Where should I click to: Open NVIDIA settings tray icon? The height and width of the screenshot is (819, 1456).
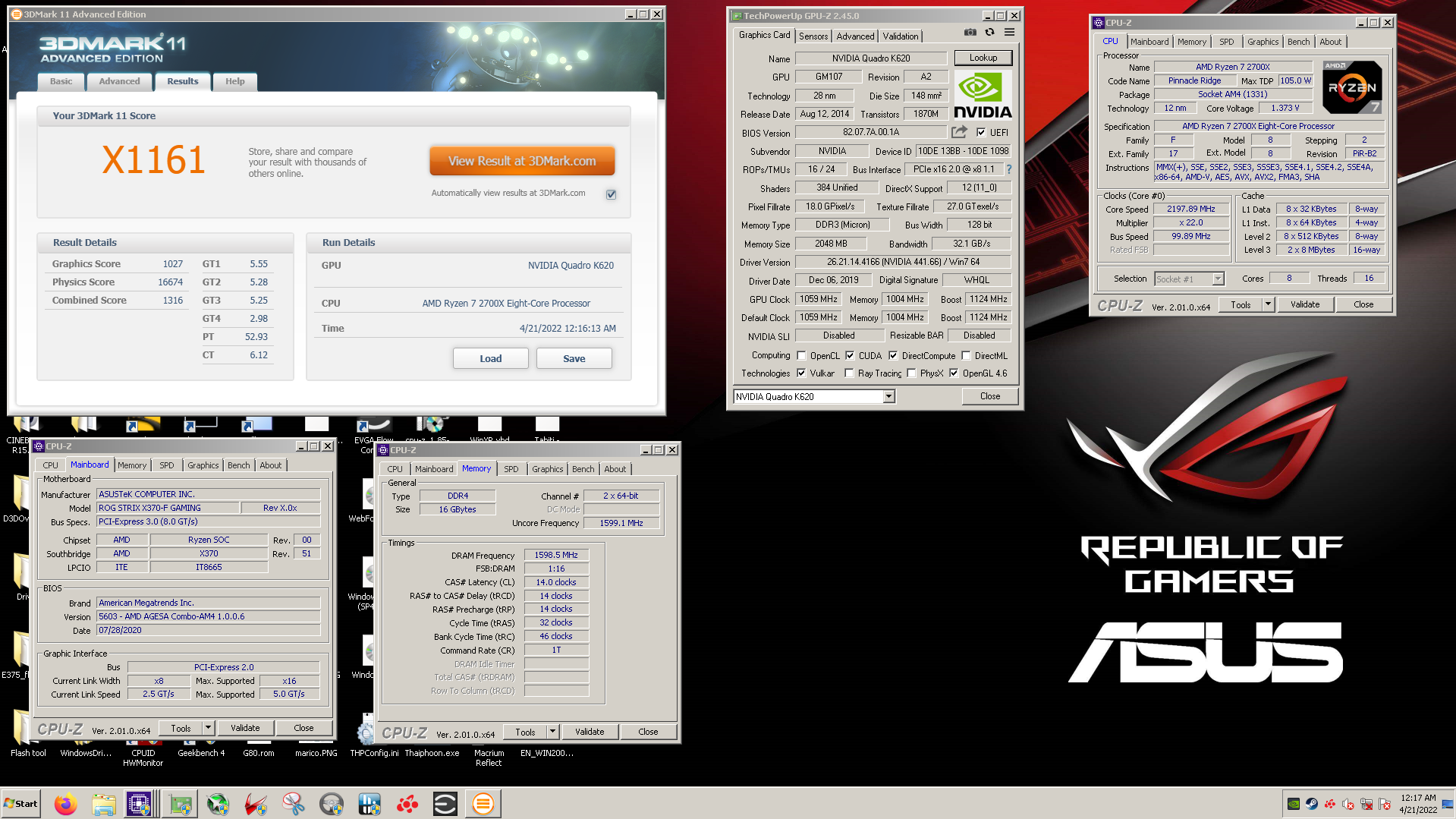click(x=1294, y=804)
